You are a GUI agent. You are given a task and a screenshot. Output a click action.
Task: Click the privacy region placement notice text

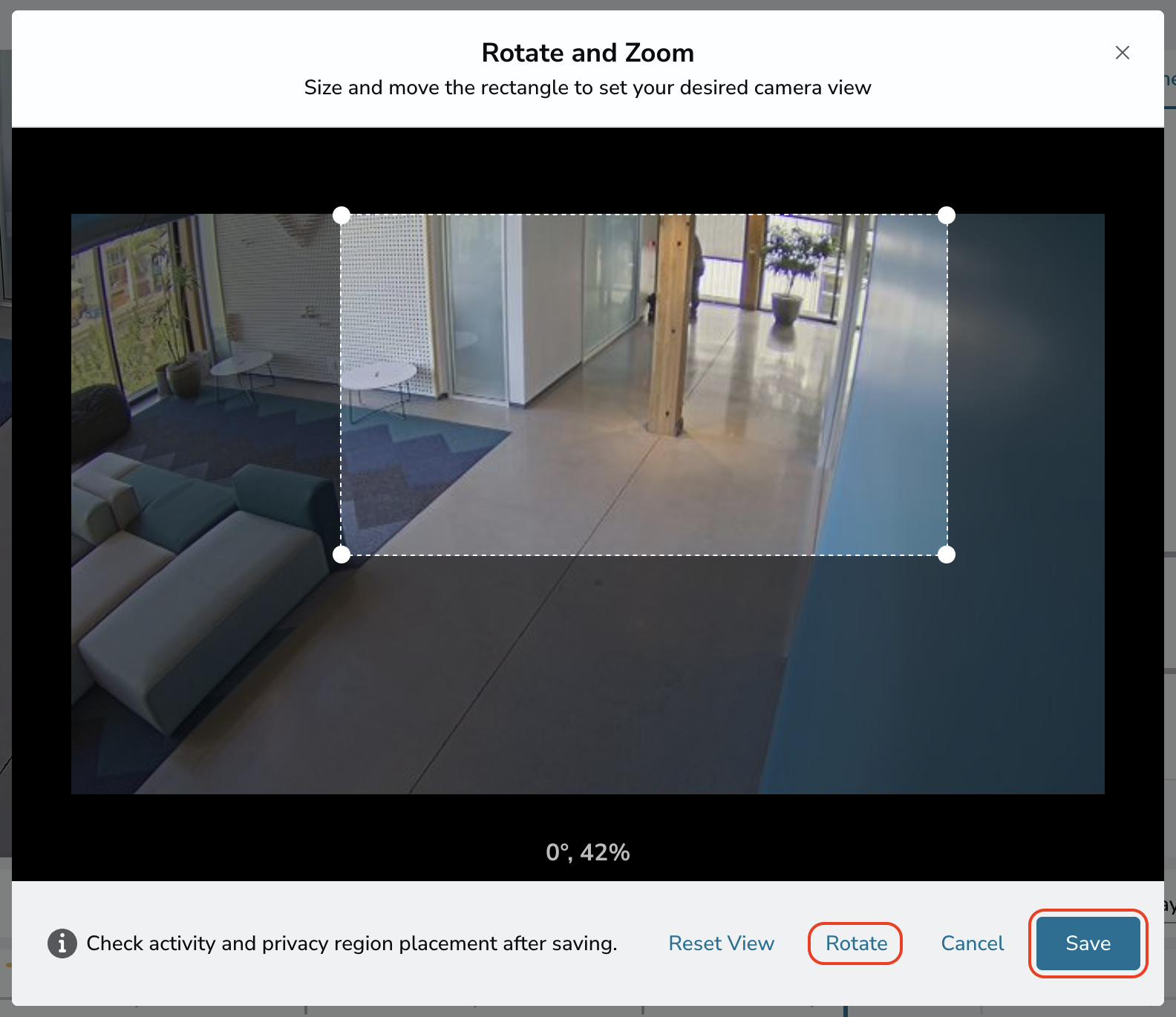pos(352,944)
